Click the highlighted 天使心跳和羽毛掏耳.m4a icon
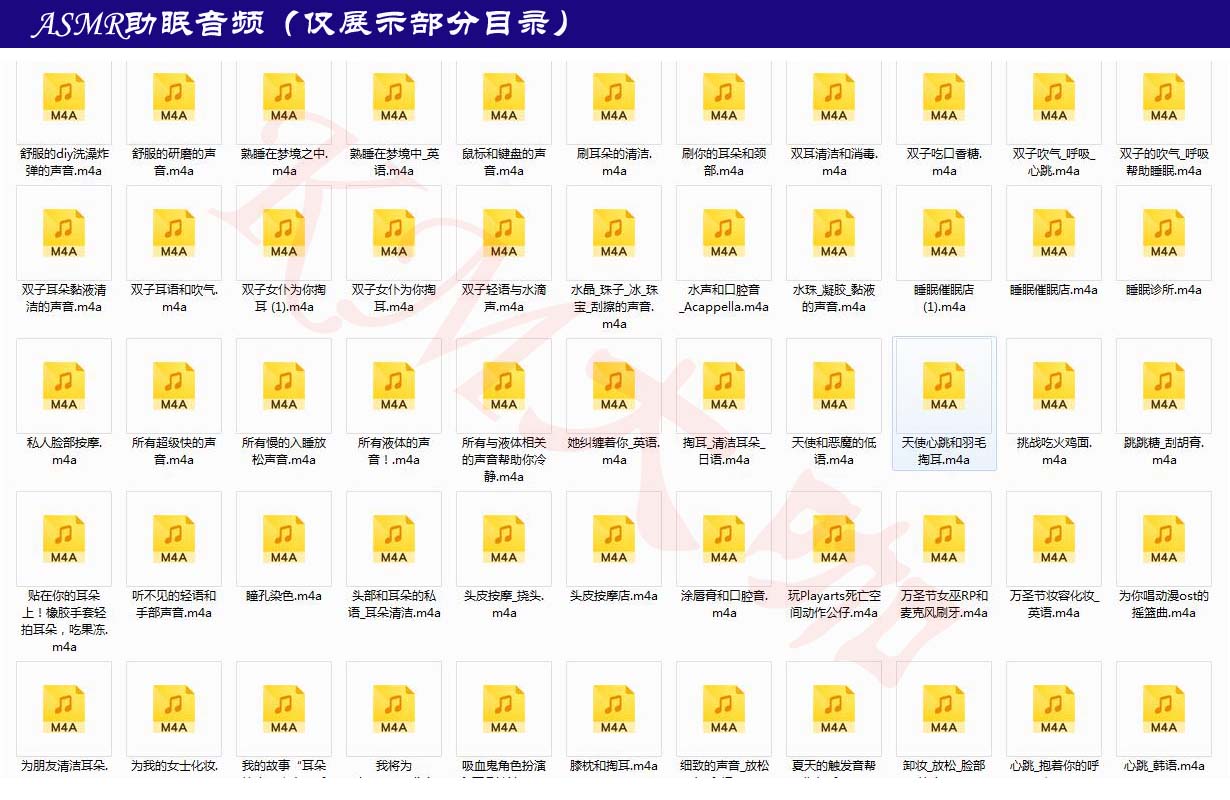The height and width of the screenshot is (800, 1230). 944,387
